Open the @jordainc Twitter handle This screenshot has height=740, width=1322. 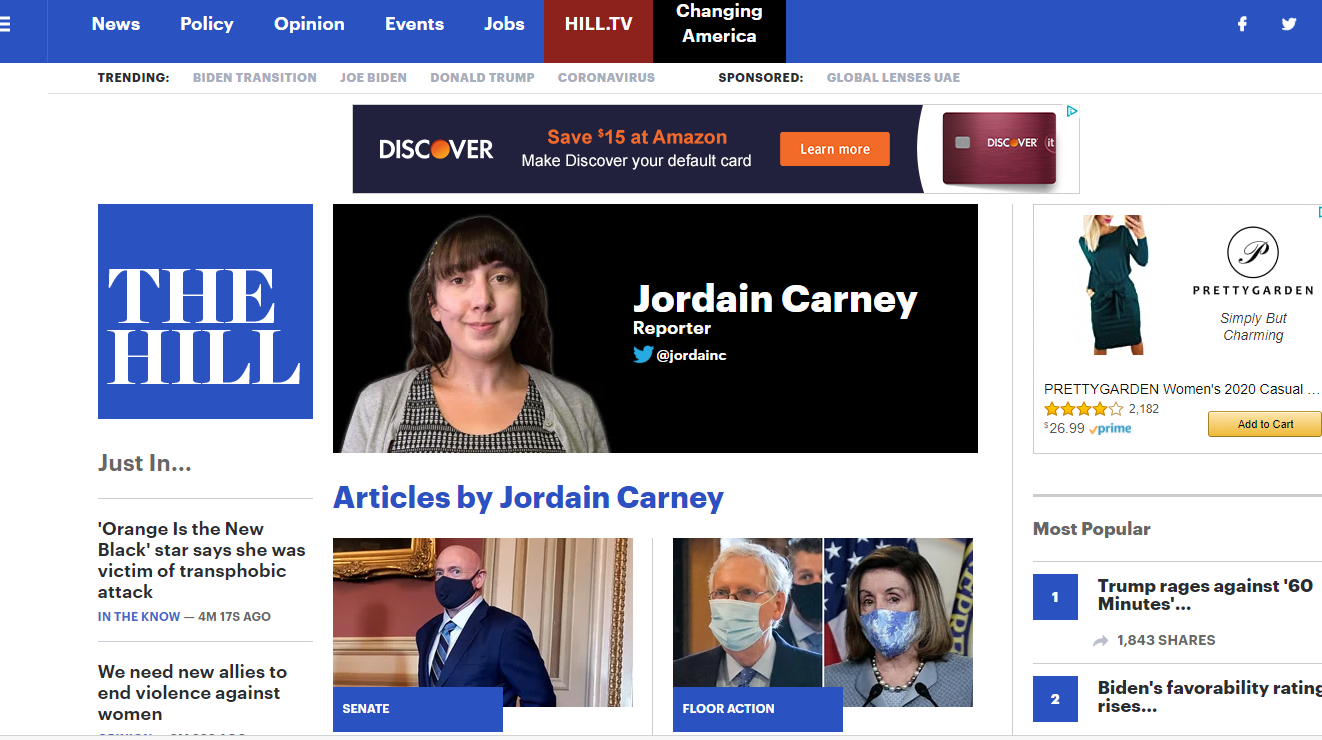[x=691, y=355]
